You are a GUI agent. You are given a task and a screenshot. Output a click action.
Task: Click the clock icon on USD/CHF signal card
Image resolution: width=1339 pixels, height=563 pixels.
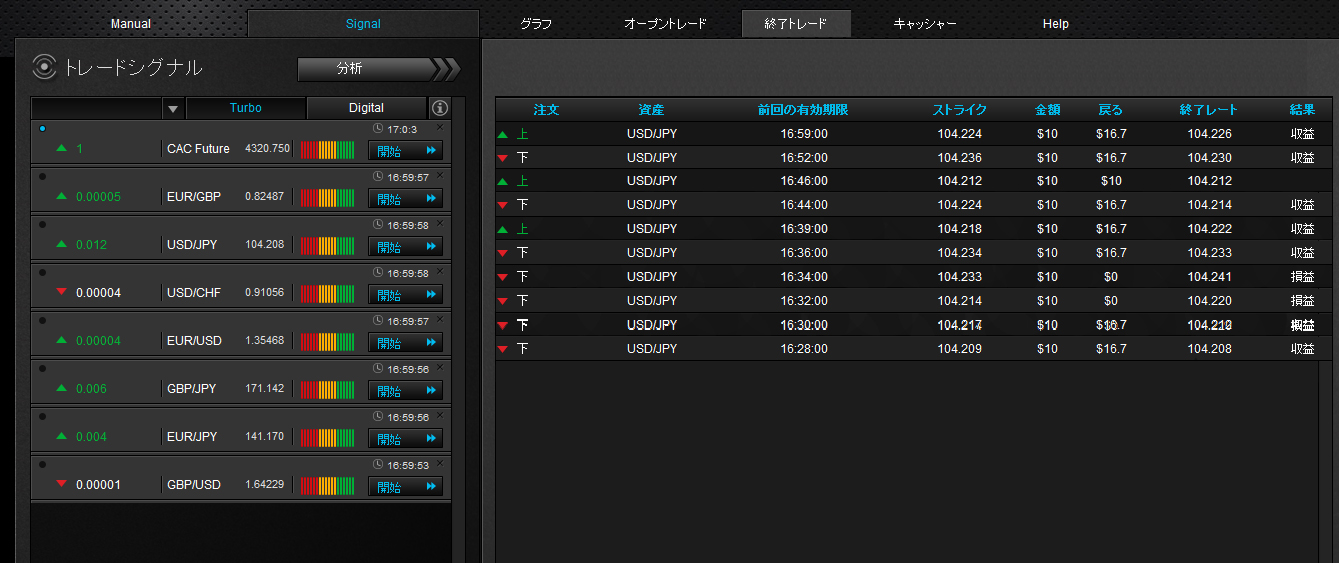[377, 273]
